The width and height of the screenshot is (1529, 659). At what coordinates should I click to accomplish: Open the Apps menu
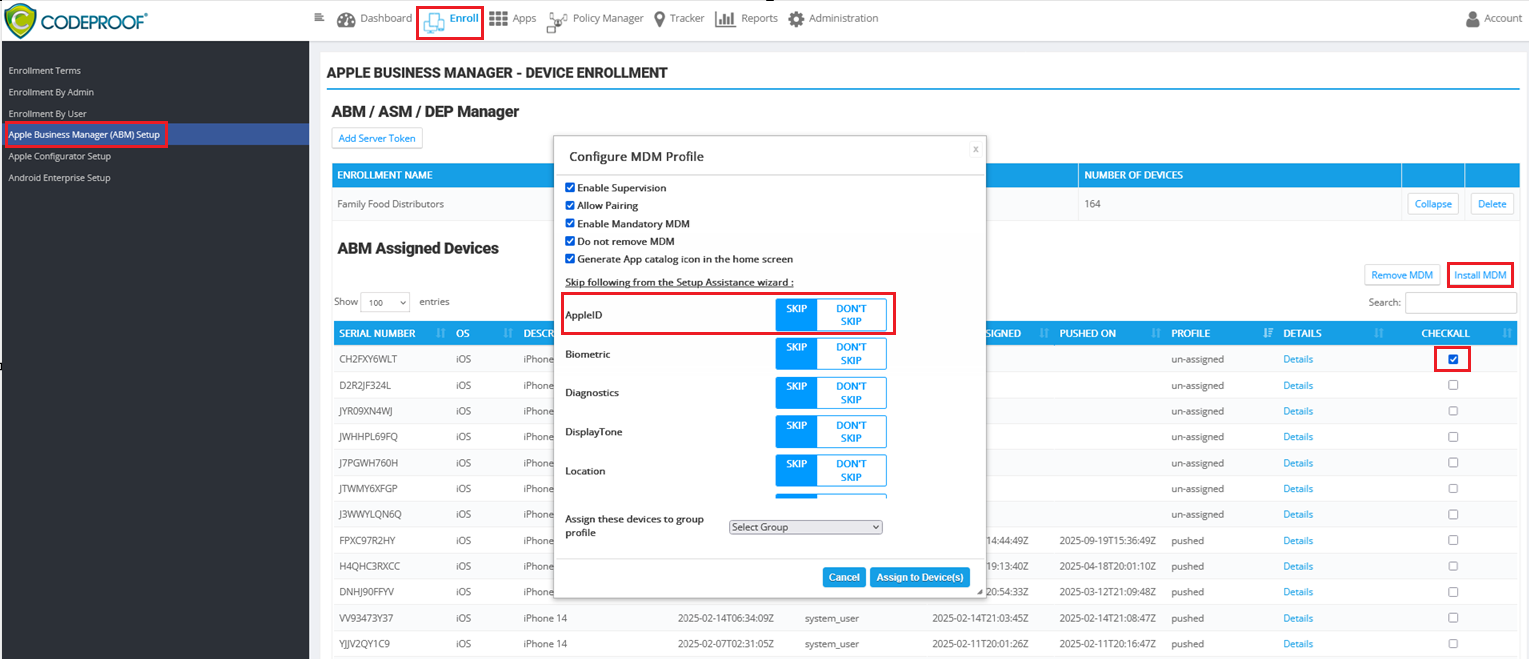click(524, 18)
